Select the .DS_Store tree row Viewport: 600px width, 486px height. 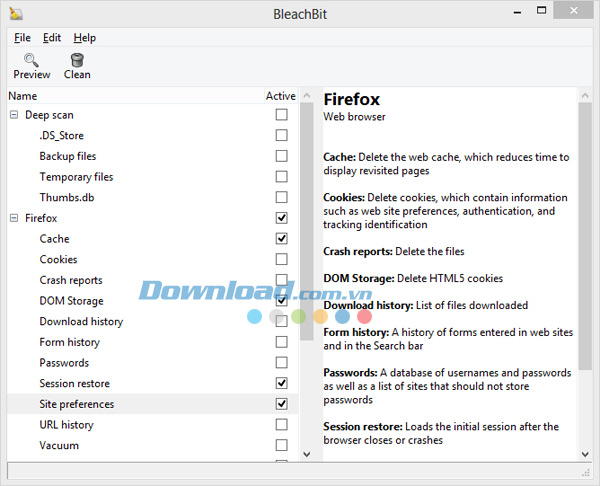coord(153,135)
